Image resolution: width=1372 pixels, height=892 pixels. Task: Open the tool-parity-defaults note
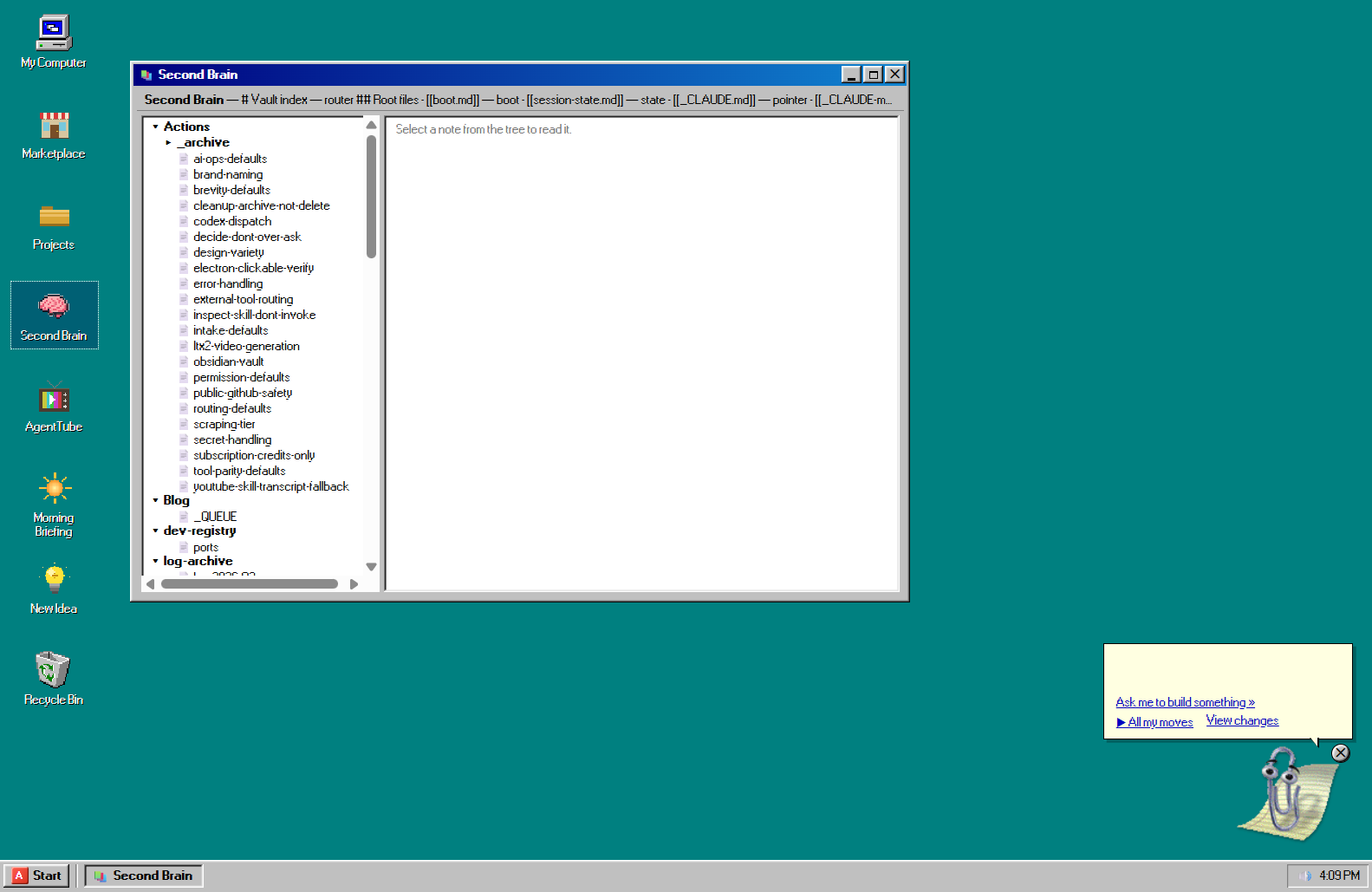pos(239,471)
